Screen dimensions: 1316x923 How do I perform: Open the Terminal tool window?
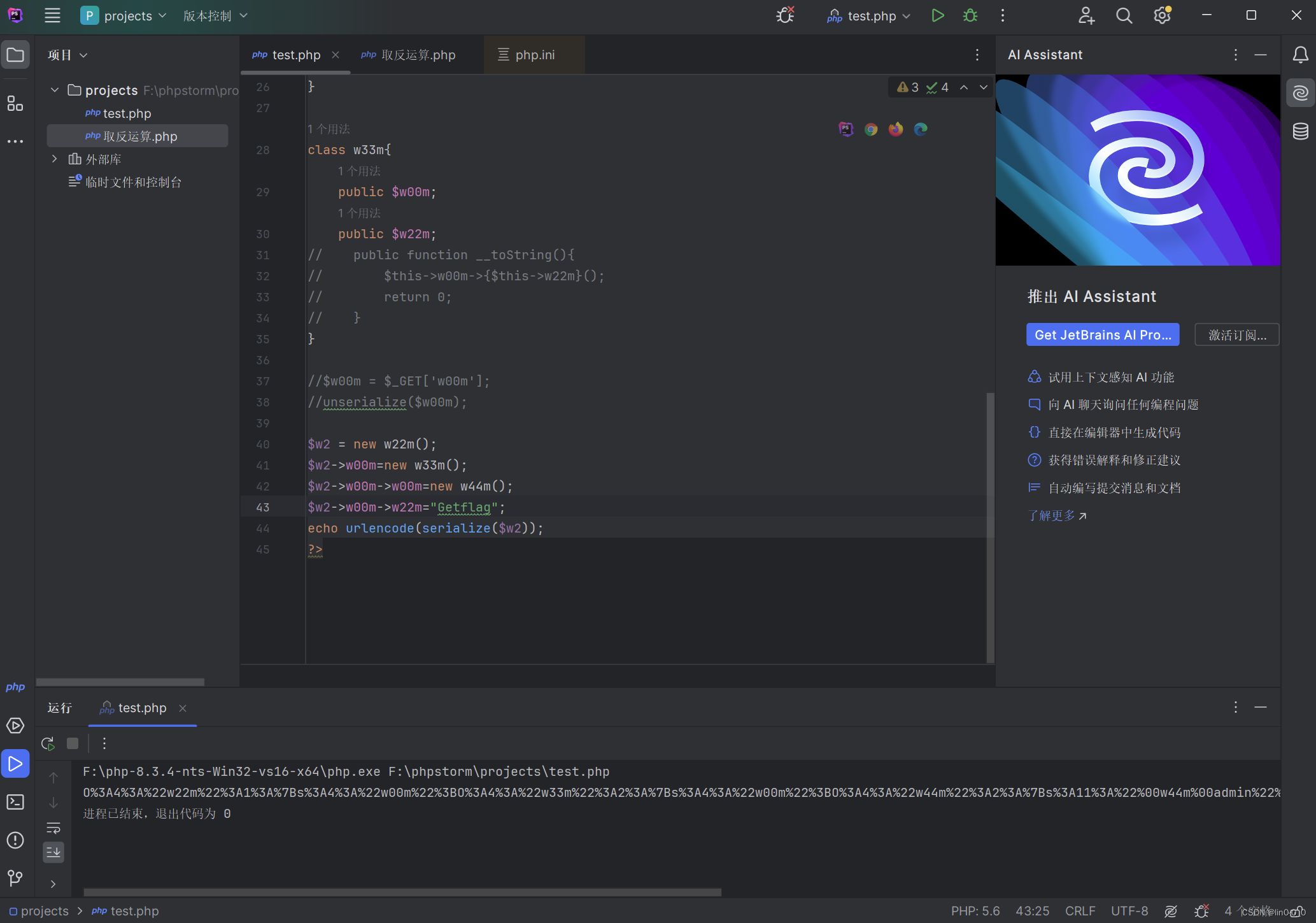pos(15,802)
